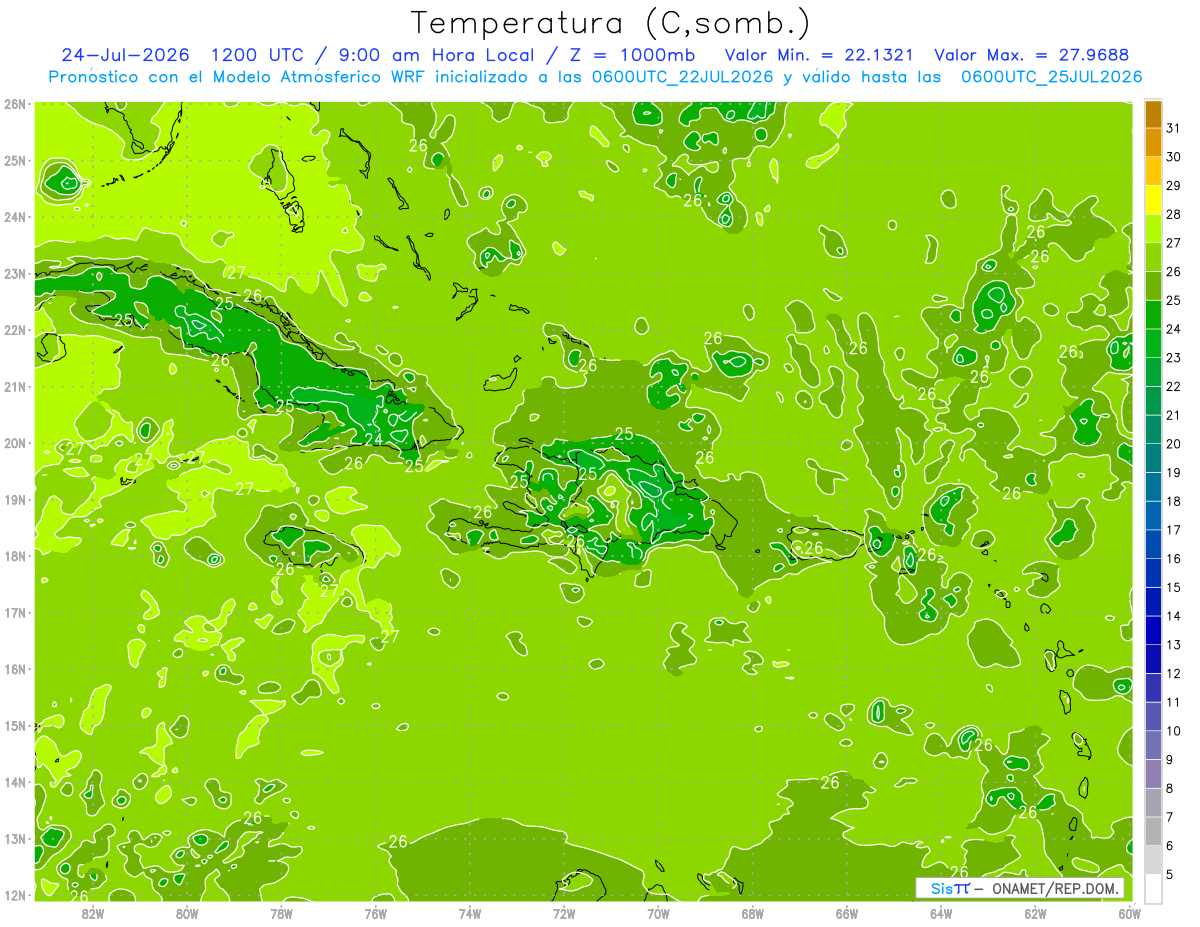This screenshot has width=1200, height=927.
Task: Click the color scale label "15"
Action: 1173,587
